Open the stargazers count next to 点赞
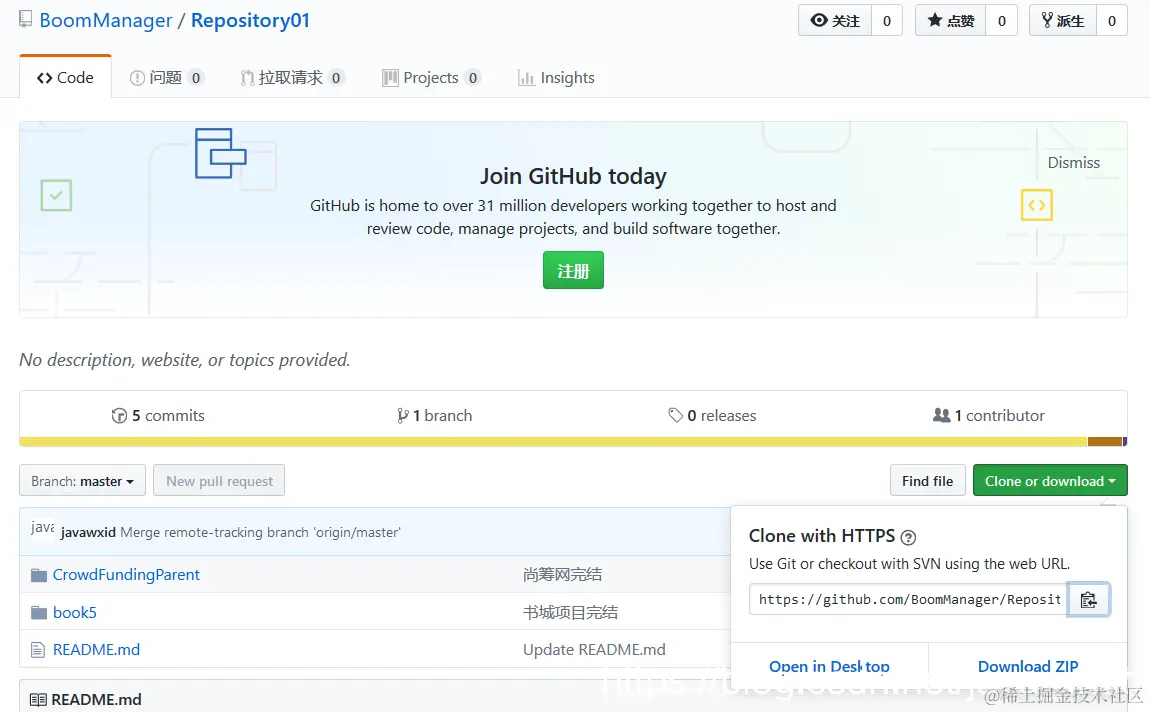Viewport: 1150px width, 712px height. tap(1002, 21)
